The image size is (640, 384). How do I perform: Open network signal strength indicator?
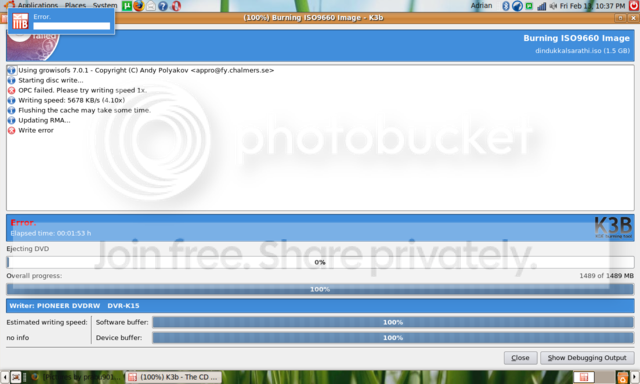[542, 6]
